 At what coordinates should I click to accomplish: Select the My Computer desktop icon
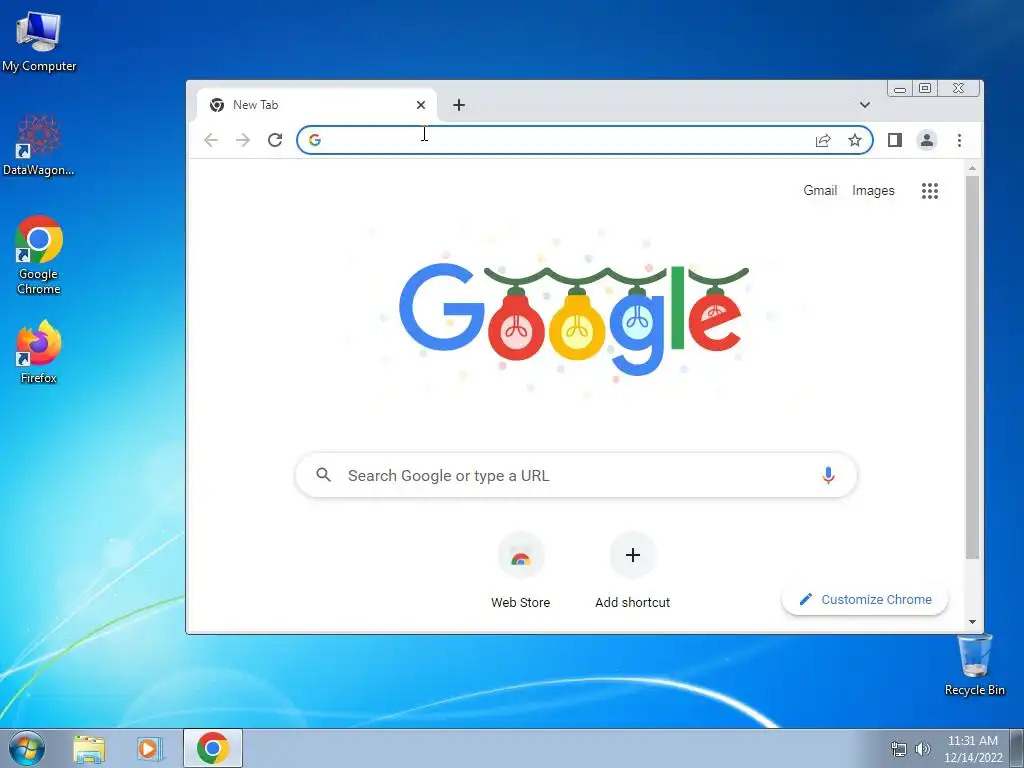pyautogui.click(x=39, y=40)
